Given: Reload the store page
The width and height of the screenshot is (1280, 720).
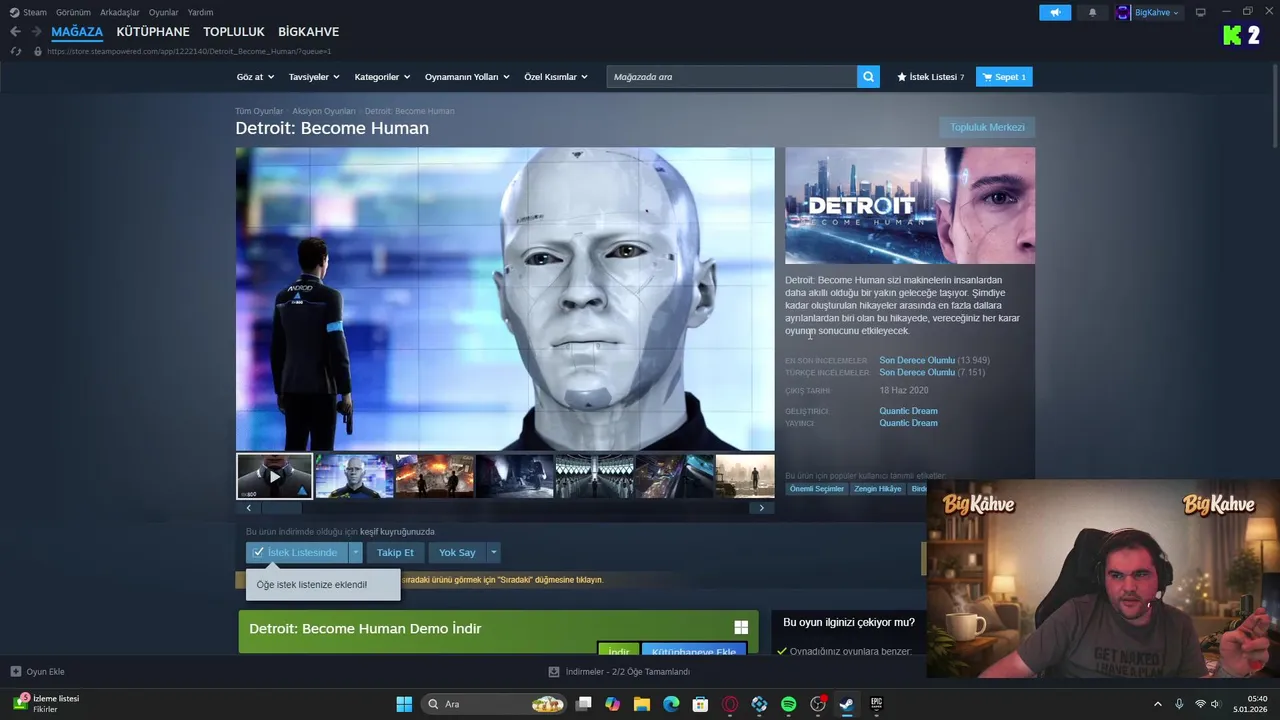Looking at the screenshot, I should pos(15,51).
